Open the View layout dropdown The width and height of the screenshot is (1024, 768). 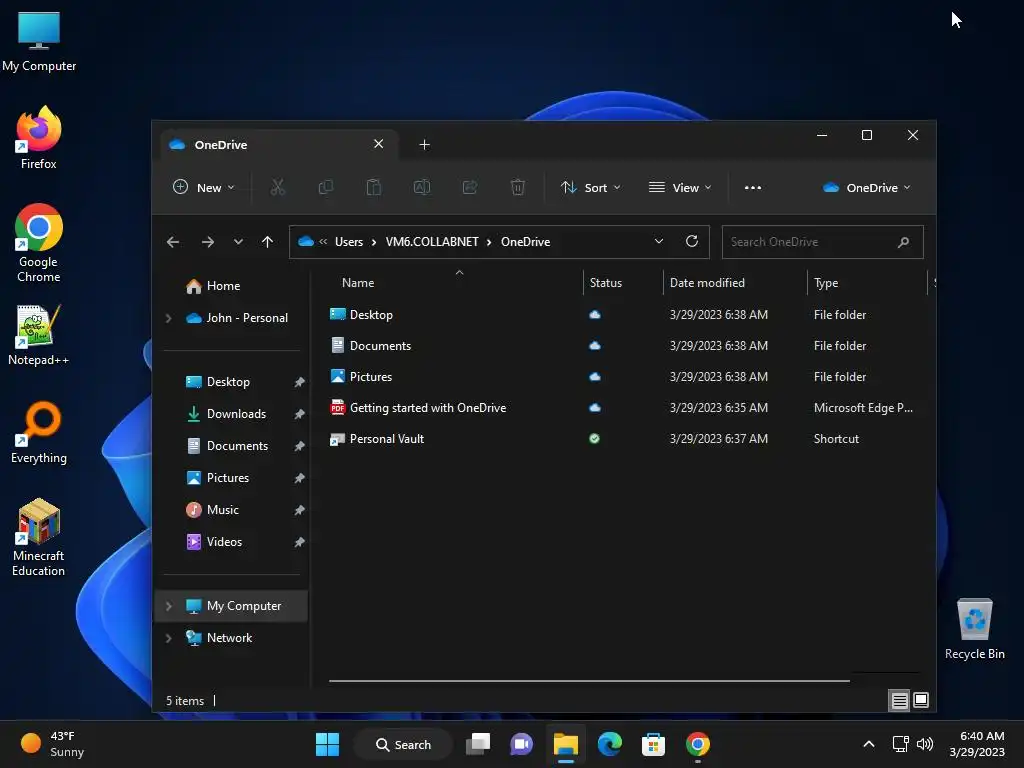click(679, 187)
